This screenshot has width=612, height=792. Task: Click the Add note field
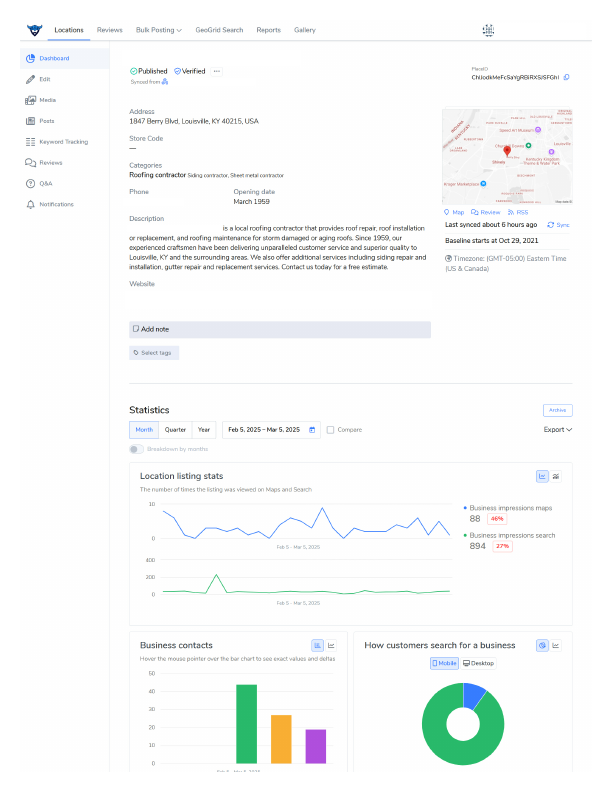[280, 329]
